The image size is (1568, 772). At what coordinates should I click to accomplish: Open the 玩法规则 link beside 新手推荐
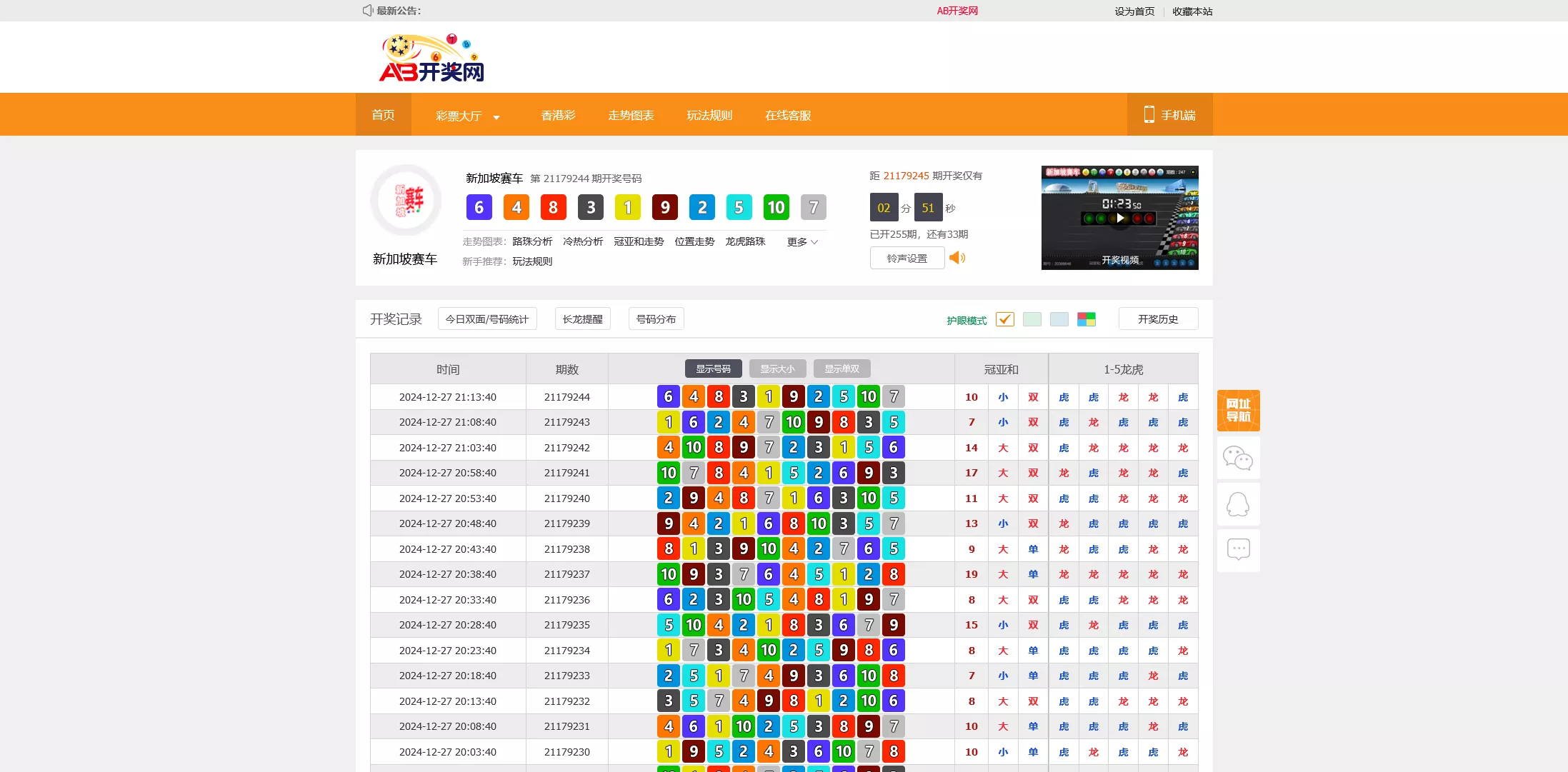tap(531, 261)
